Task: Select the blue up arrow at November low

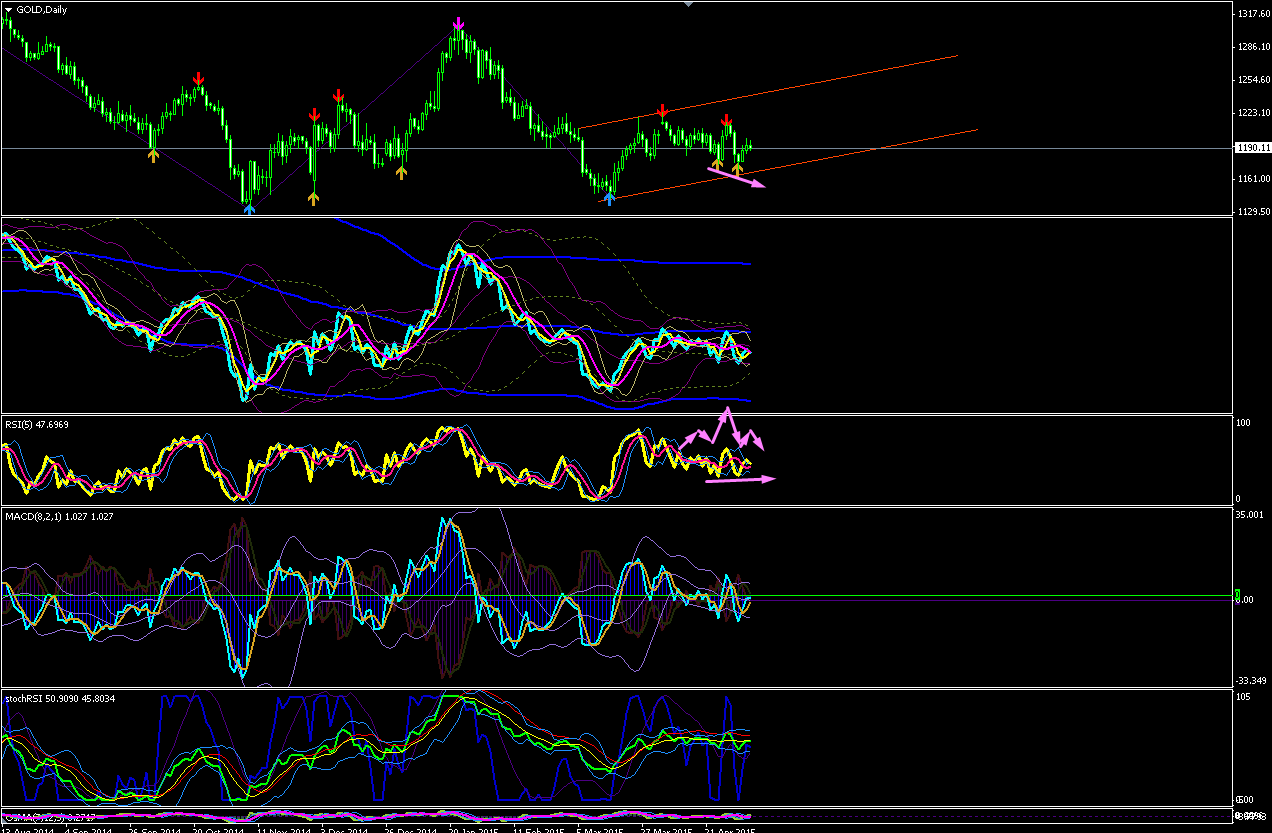Action: tap(249, 208)
